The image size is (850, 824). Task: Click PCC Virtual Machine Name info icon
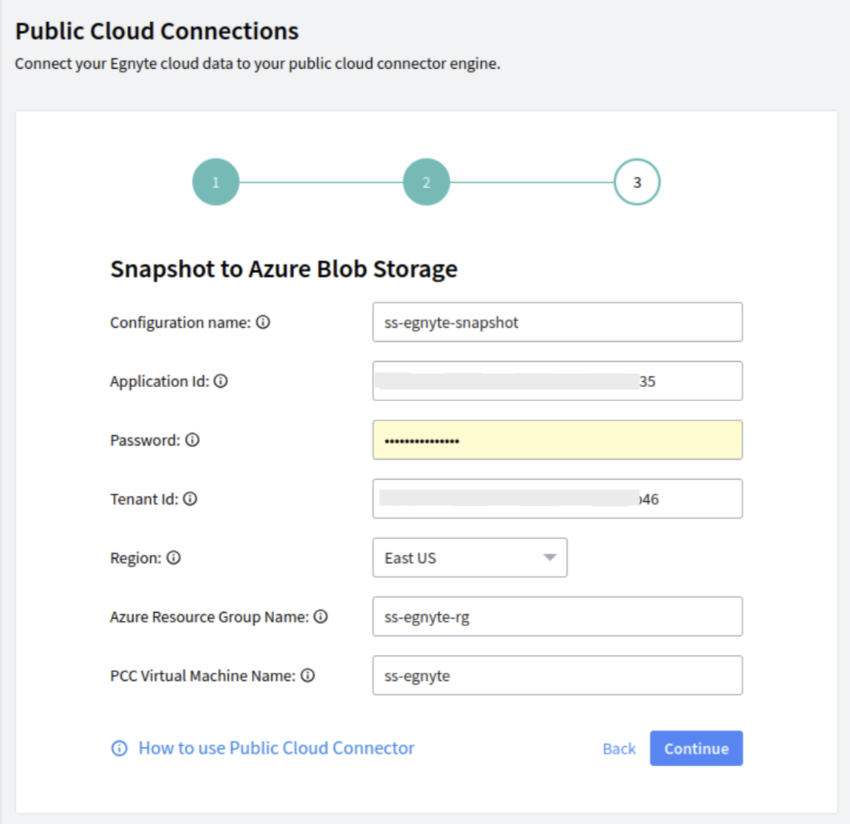[x=307, y=675]
